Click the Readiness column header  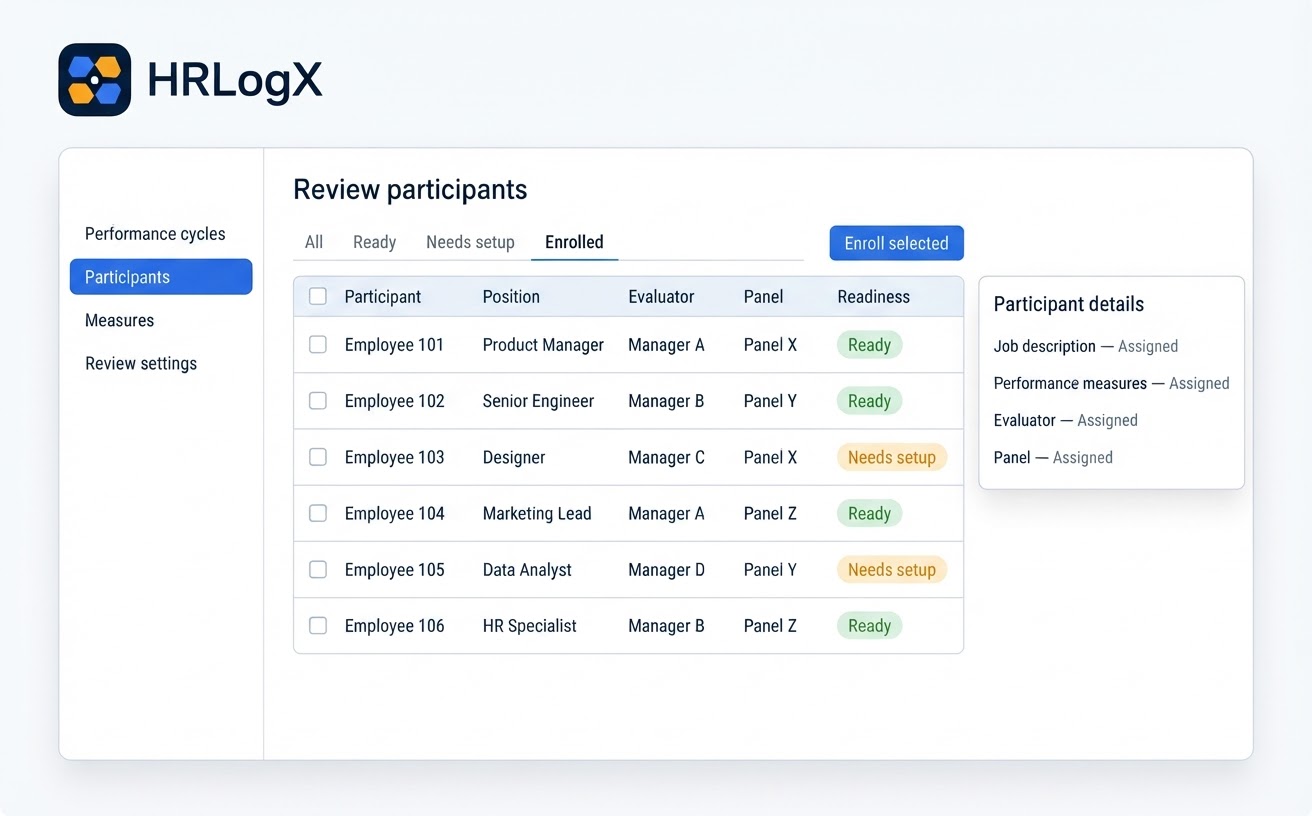874,296
